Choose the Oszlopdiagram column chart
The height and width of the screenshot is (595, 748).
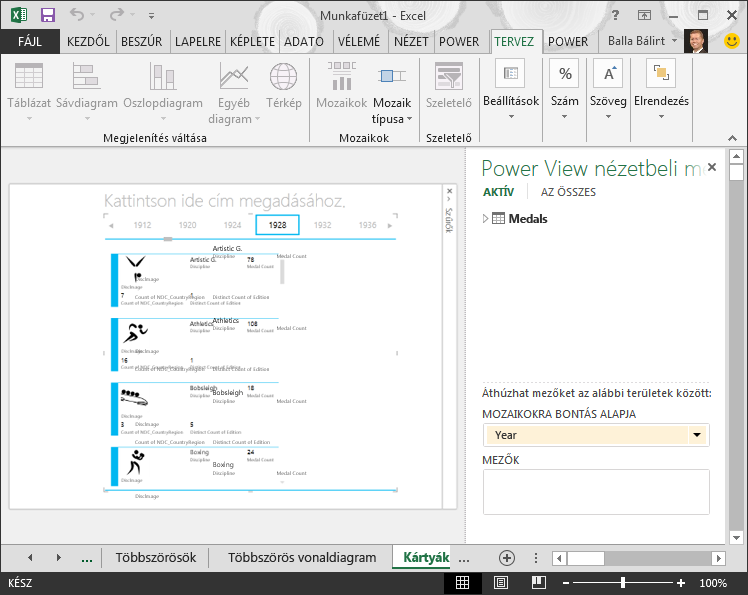(x=163, y=91)
